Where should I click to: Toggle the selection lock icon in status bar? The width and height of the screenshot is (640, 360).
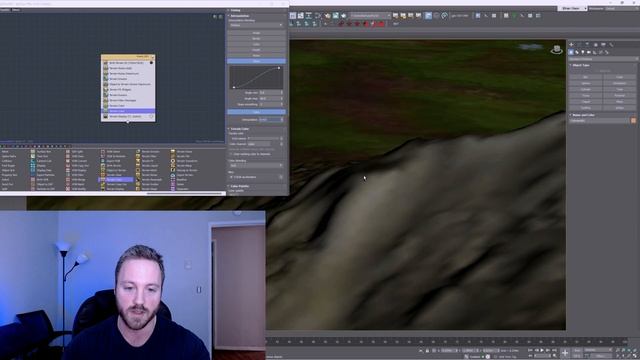click(x=427, y=350)
